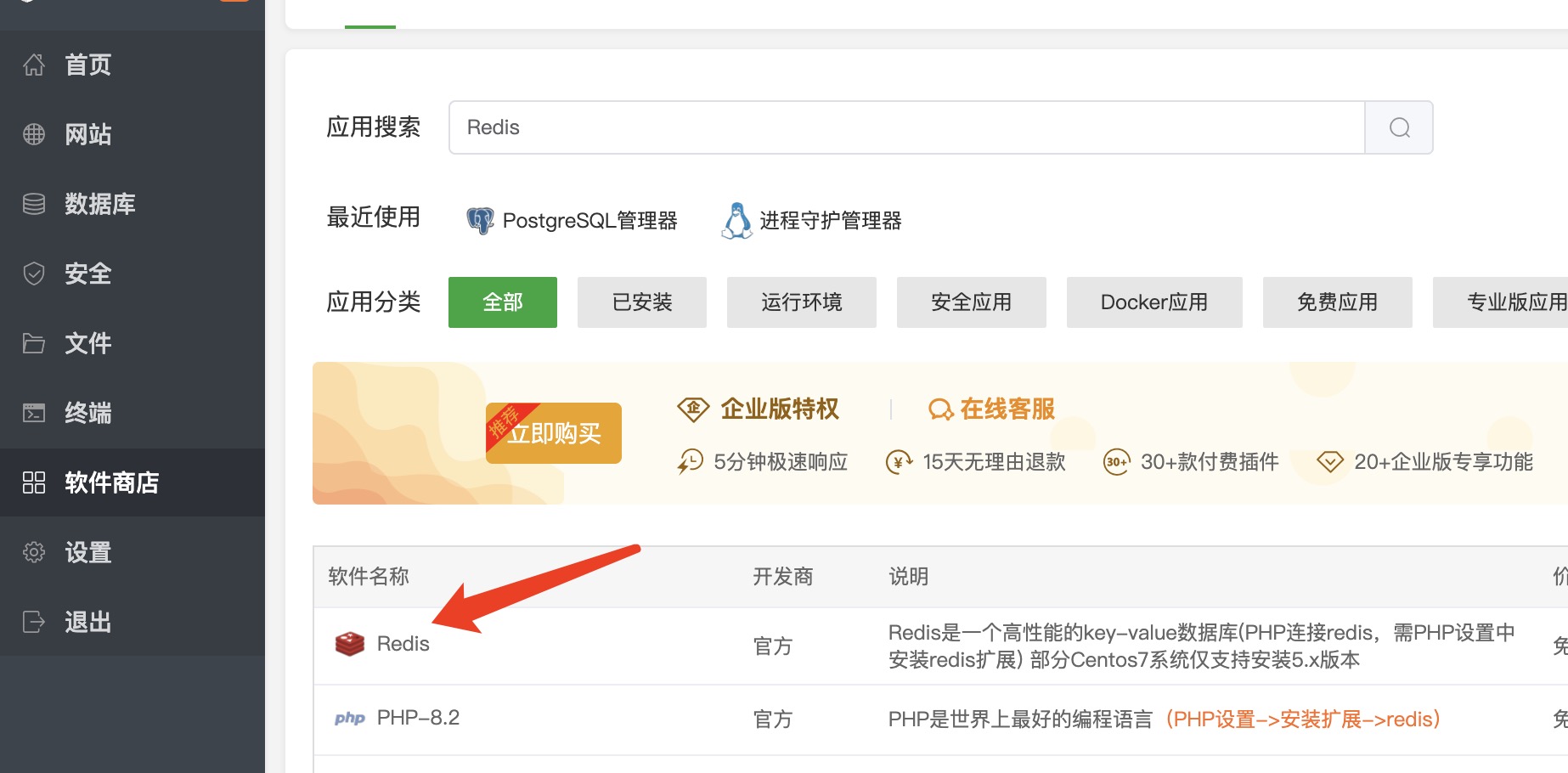Open the 进程守护管理器 penguin icon
Screen dimensions: 1568x773
(x=736, y=221)
